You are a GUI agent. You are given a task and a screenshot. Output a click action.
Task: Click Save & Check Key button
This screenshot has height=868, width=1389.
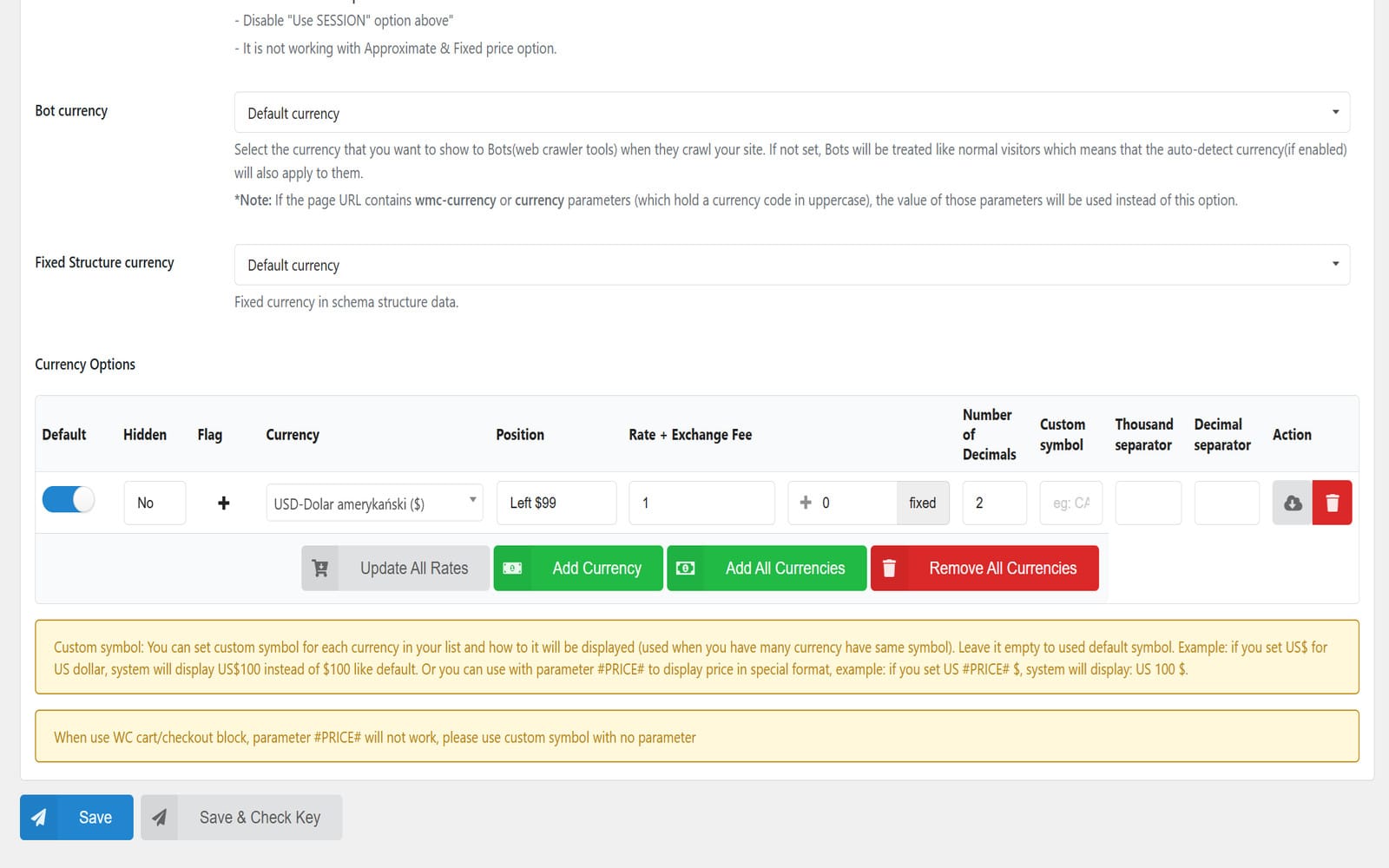(x=242, y=818)
